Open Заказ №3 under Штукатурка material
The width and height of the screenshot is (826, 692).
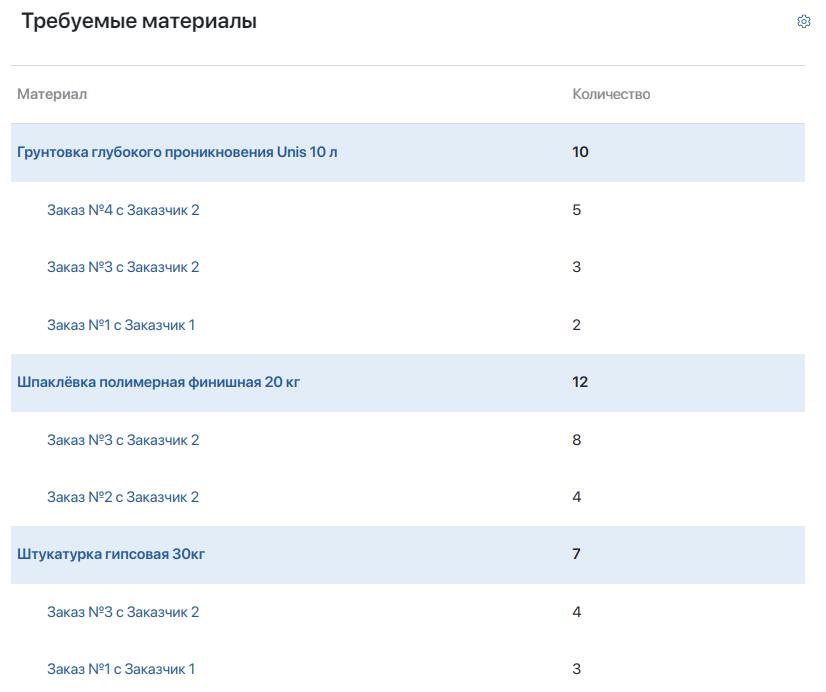[123, 612]
